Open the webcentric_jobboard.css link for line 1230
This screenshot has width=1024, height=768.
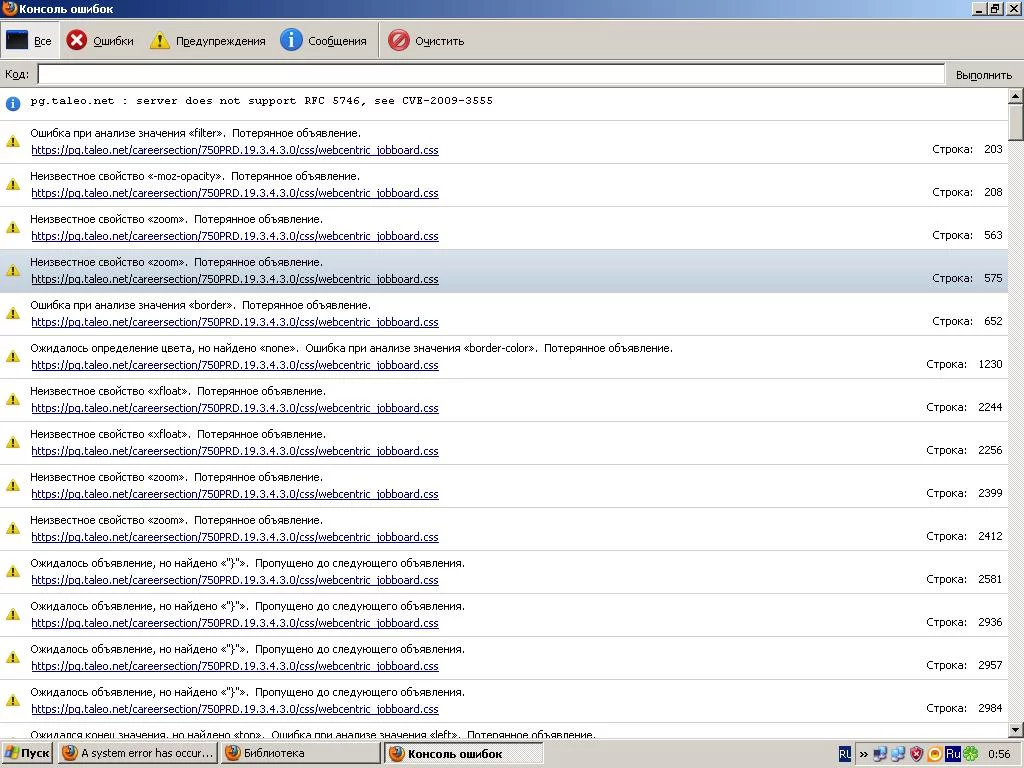[x=235, y=366]
